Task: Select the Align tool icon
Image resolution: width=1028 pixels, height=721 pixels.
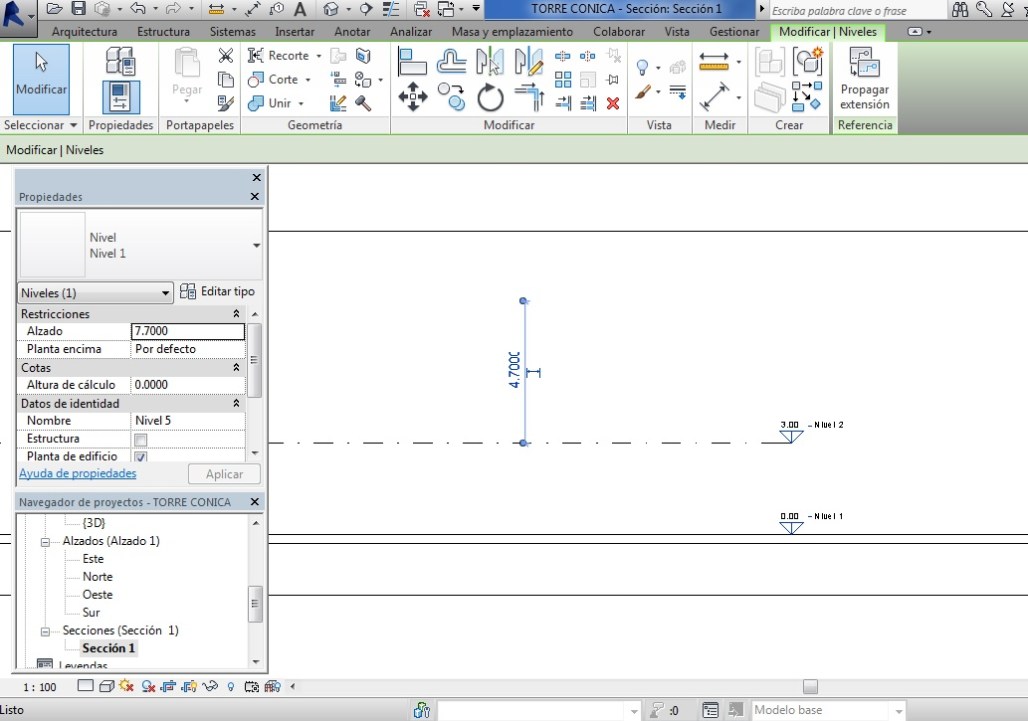Action: [412, 62]
